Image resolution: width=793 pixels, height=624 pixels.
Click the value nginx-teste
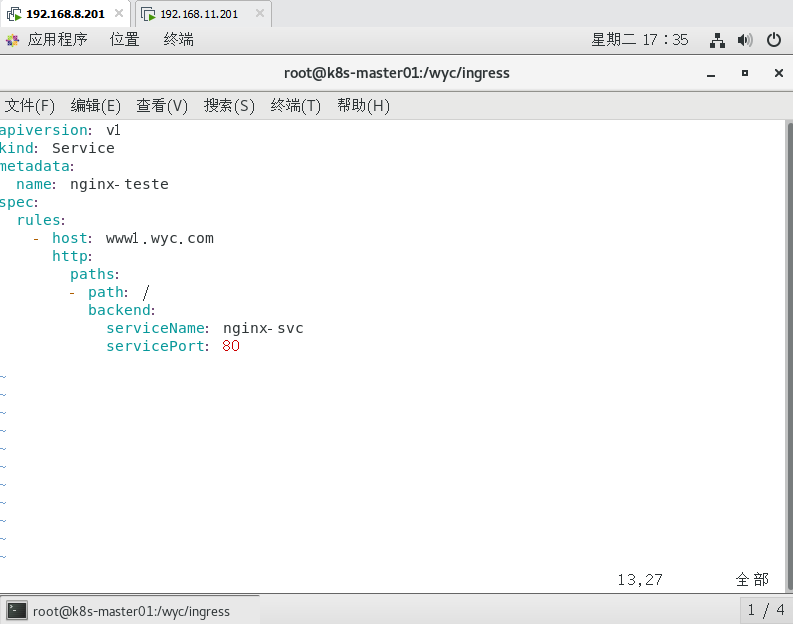click(119, 184)
